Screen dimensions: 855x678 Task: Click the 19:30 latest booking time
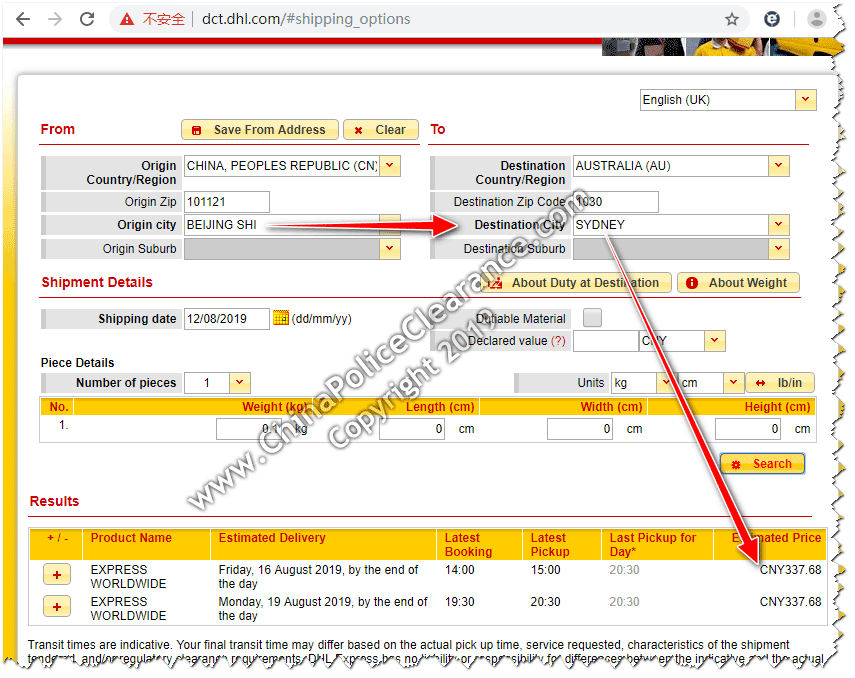pyautogui.click(x=460, y=602)
